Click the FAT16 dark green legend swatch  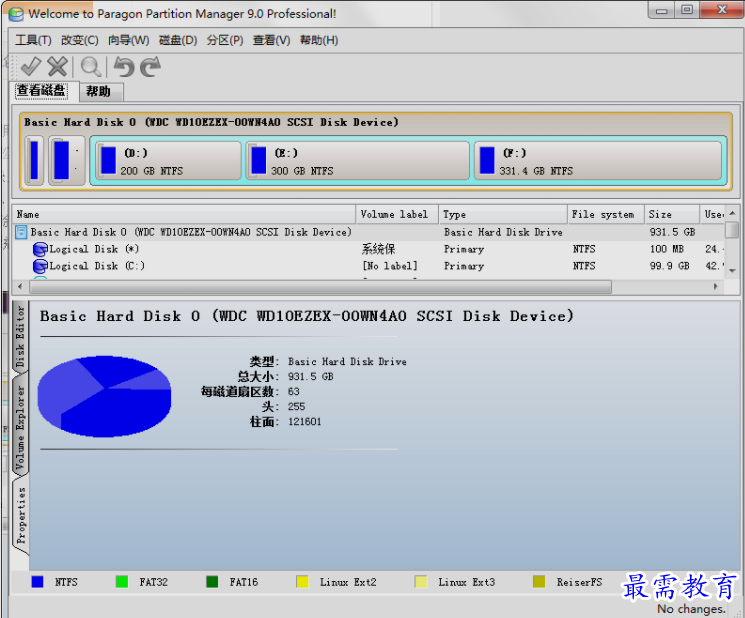[x=212, y=582]
